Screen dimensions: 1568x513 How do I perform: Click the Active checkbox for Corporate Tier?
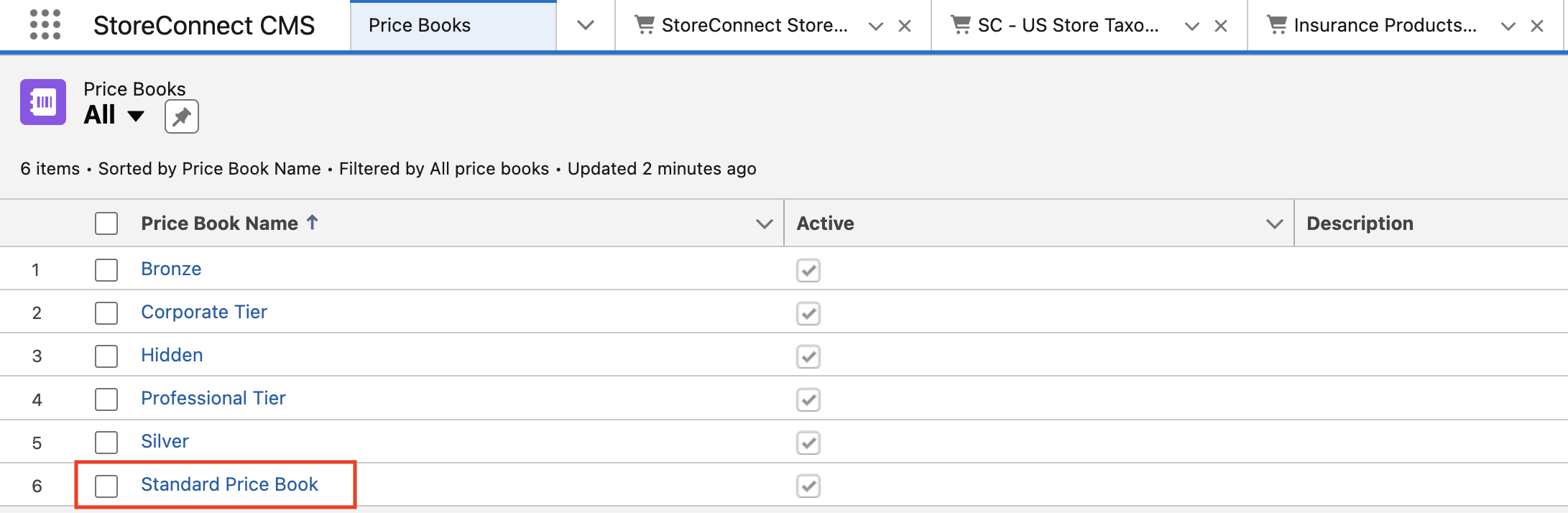click(x=808, y=313)
